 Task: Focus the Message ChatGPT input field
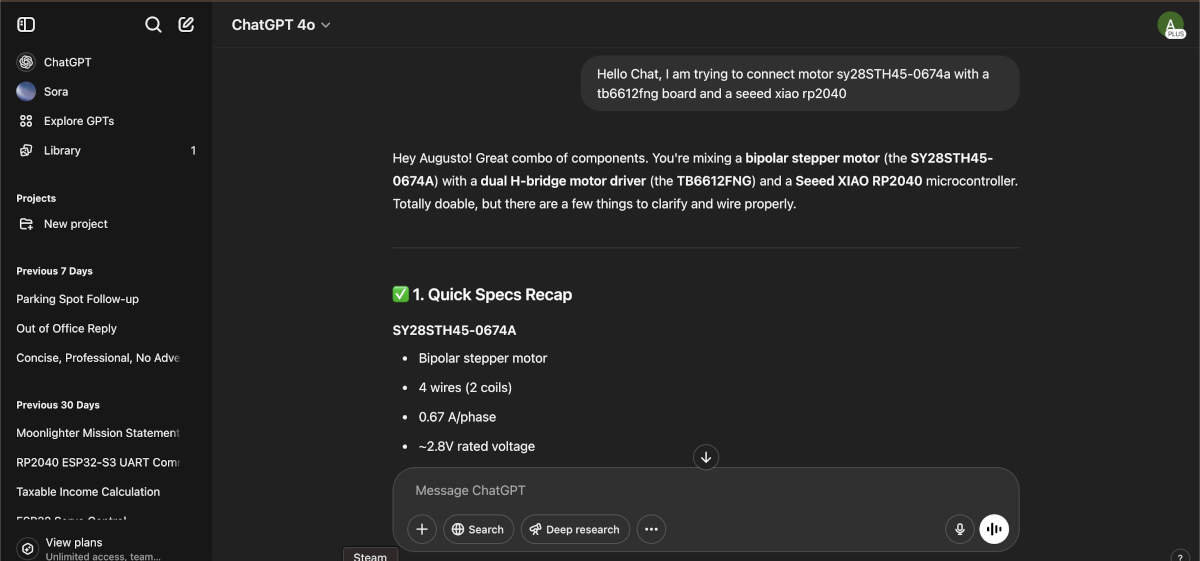[x=705, y=490]
